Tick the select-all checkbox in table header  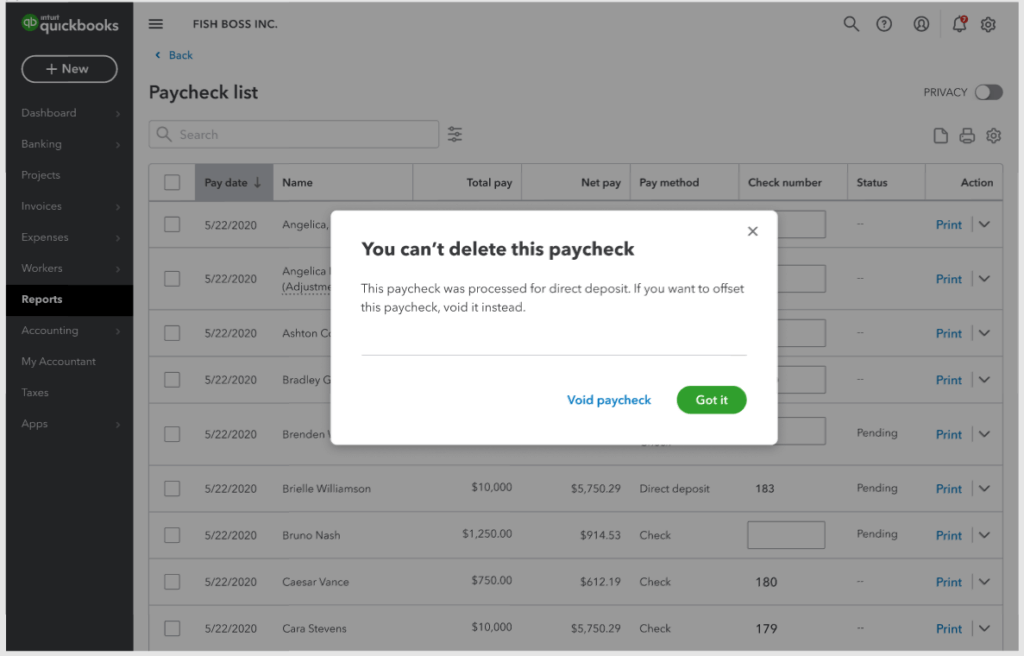172,182
